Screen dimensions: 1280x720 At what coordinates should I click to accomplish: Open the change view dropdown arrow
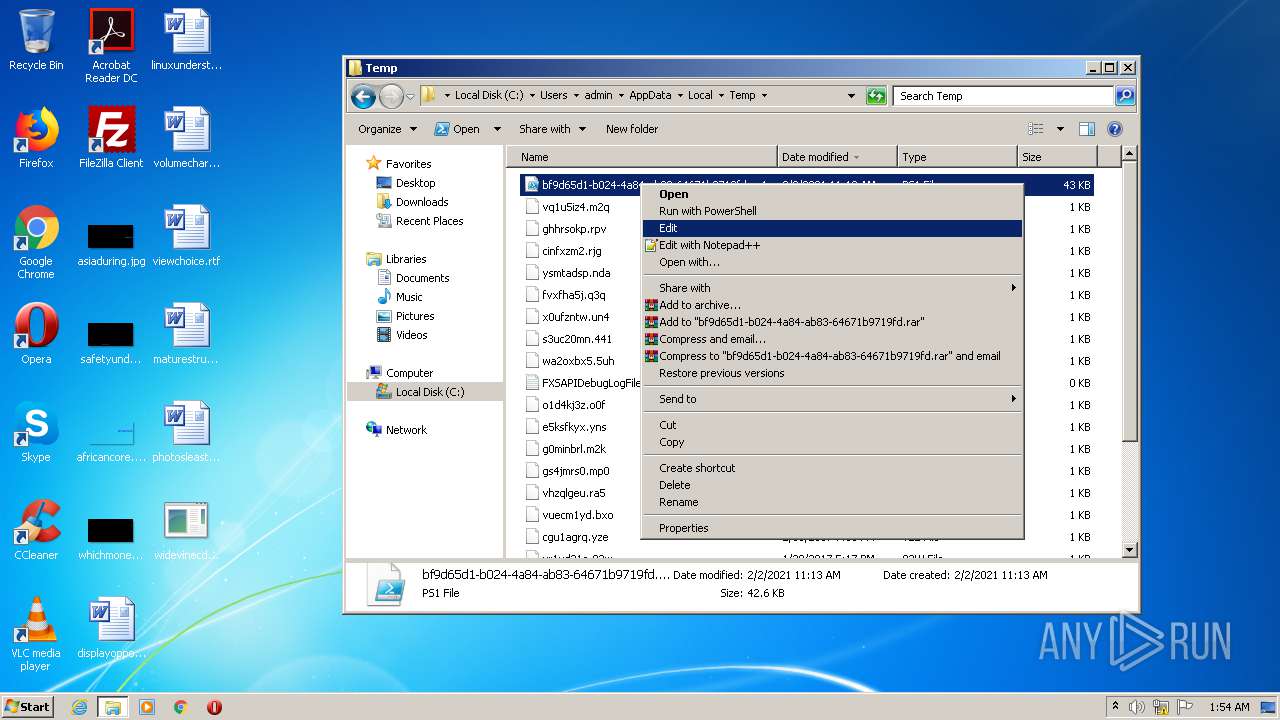(x=1060, y=129)
